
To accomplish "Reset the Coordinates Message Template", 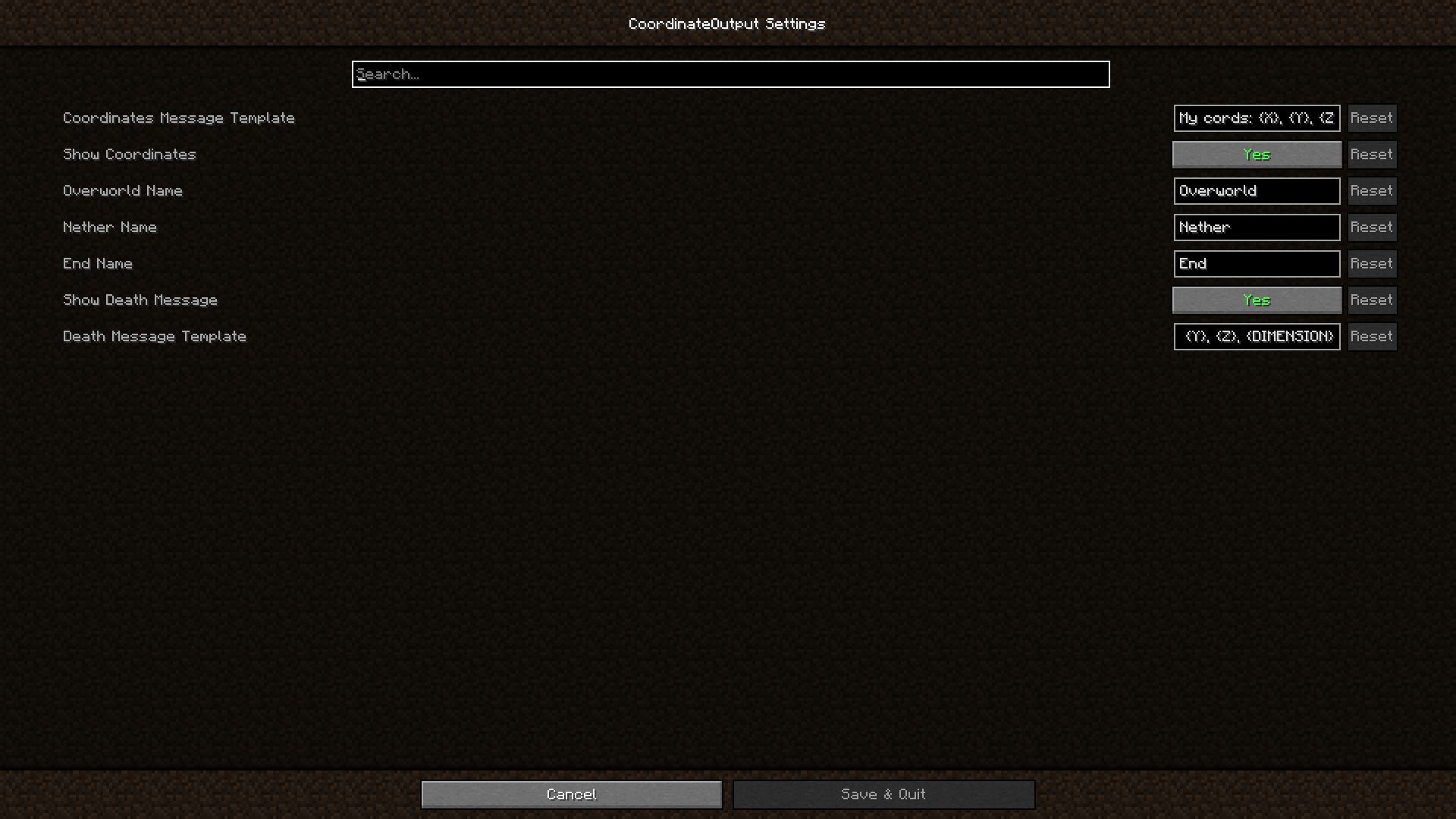I will pyautogui.click(x=1372, y=117).
